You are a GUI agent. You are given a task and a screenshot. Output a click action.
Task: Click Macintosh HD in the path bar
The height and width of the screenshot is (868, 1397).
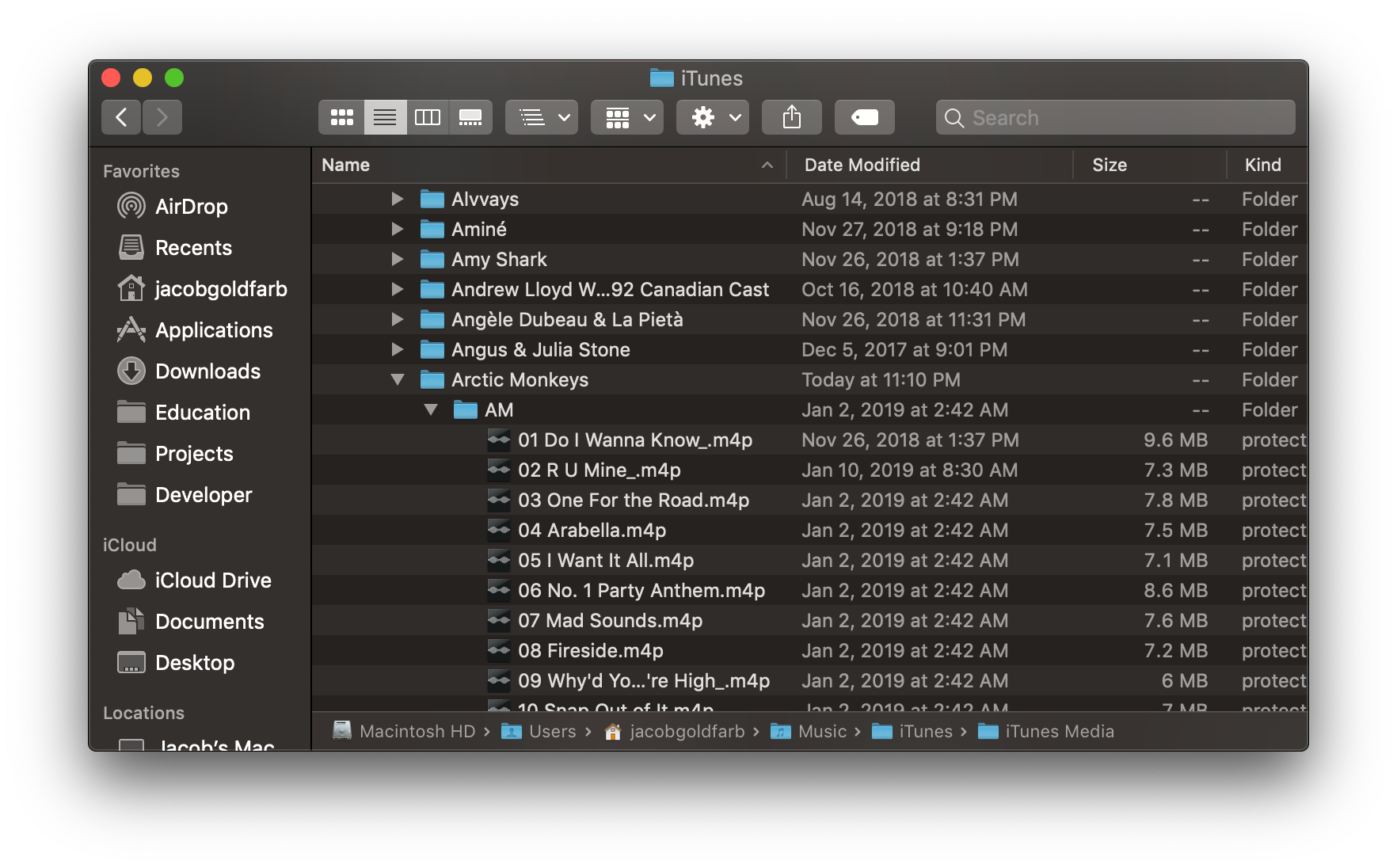coord(405,731)
